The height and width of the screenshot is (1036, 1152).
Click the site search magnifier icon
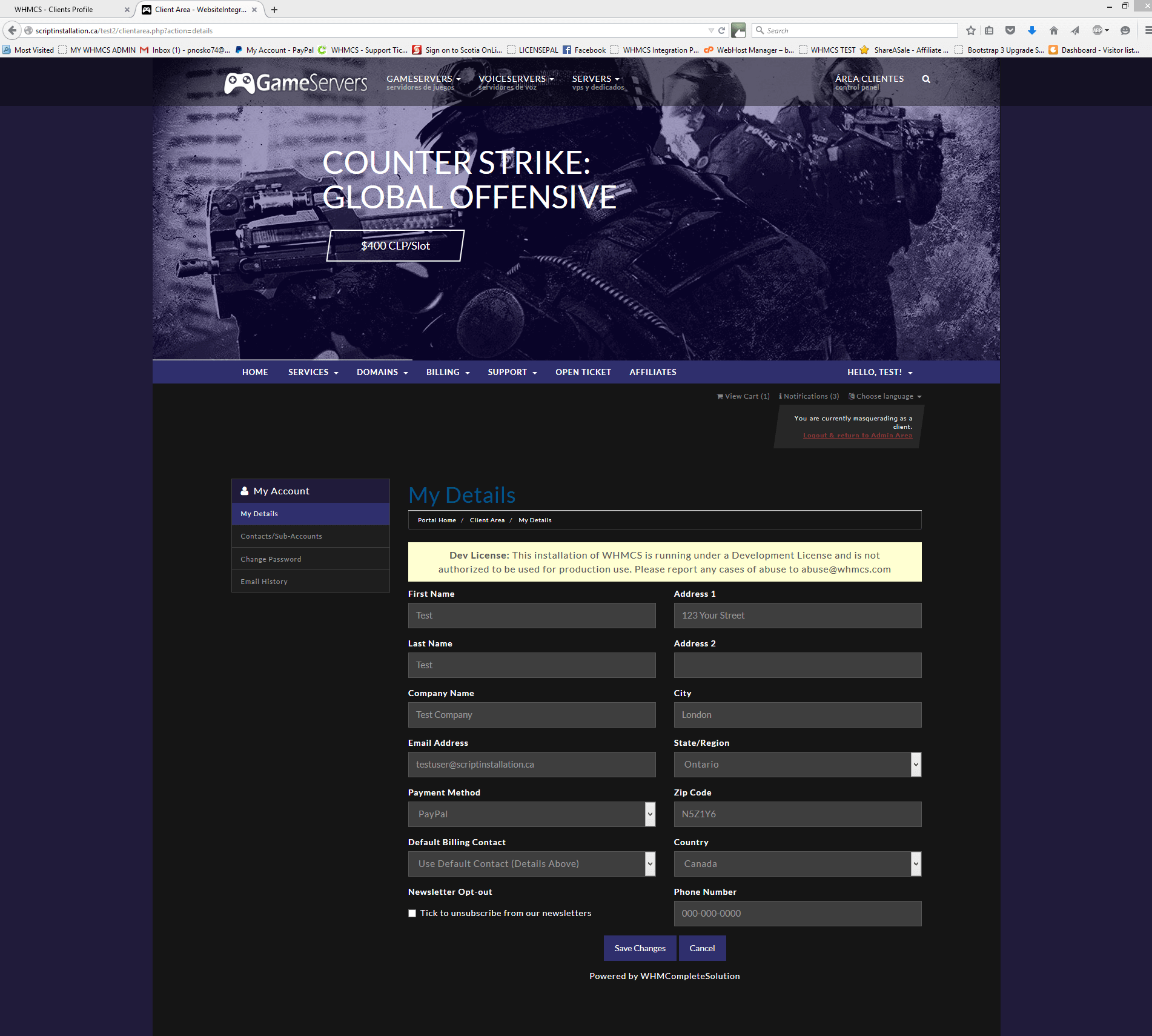(926, 79)
